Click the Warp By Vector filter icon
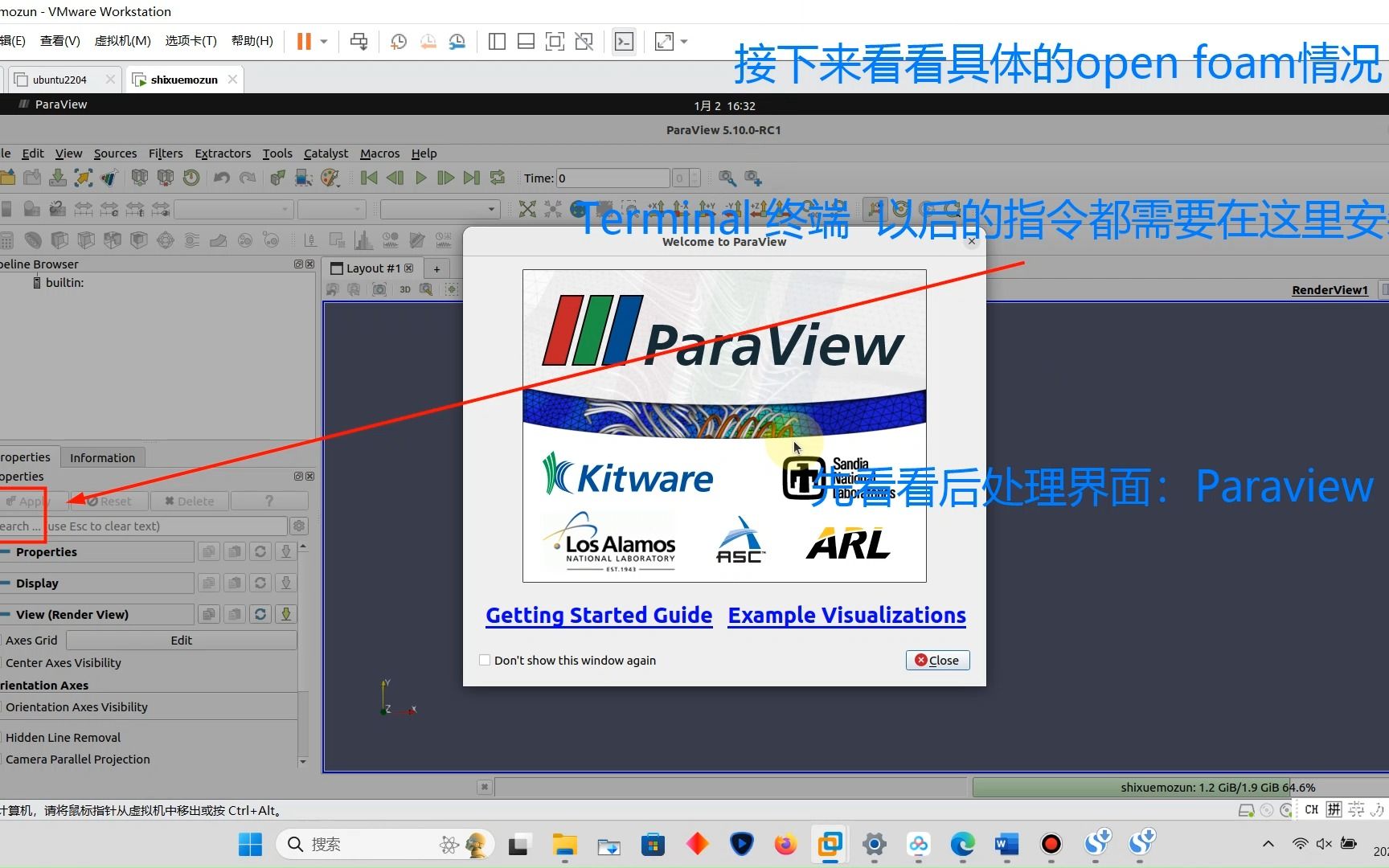Image resolution: width=1389 pixels, height=868 pixels. [219, 240]
